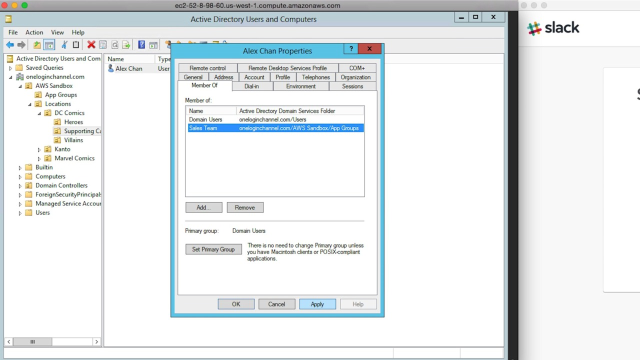Viewport: 640px width, 360px height.
Task: Click the Saved Queries folder icon
Action: [x=19, y=68]
